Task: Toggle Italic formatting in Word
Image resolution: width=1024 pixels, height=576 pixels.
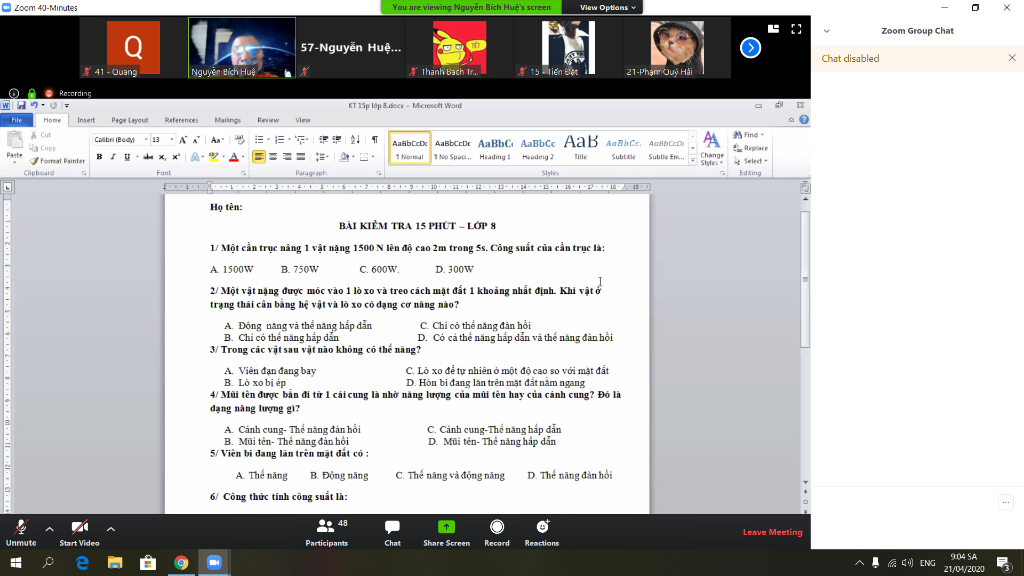Action: (x=112, y=157)
